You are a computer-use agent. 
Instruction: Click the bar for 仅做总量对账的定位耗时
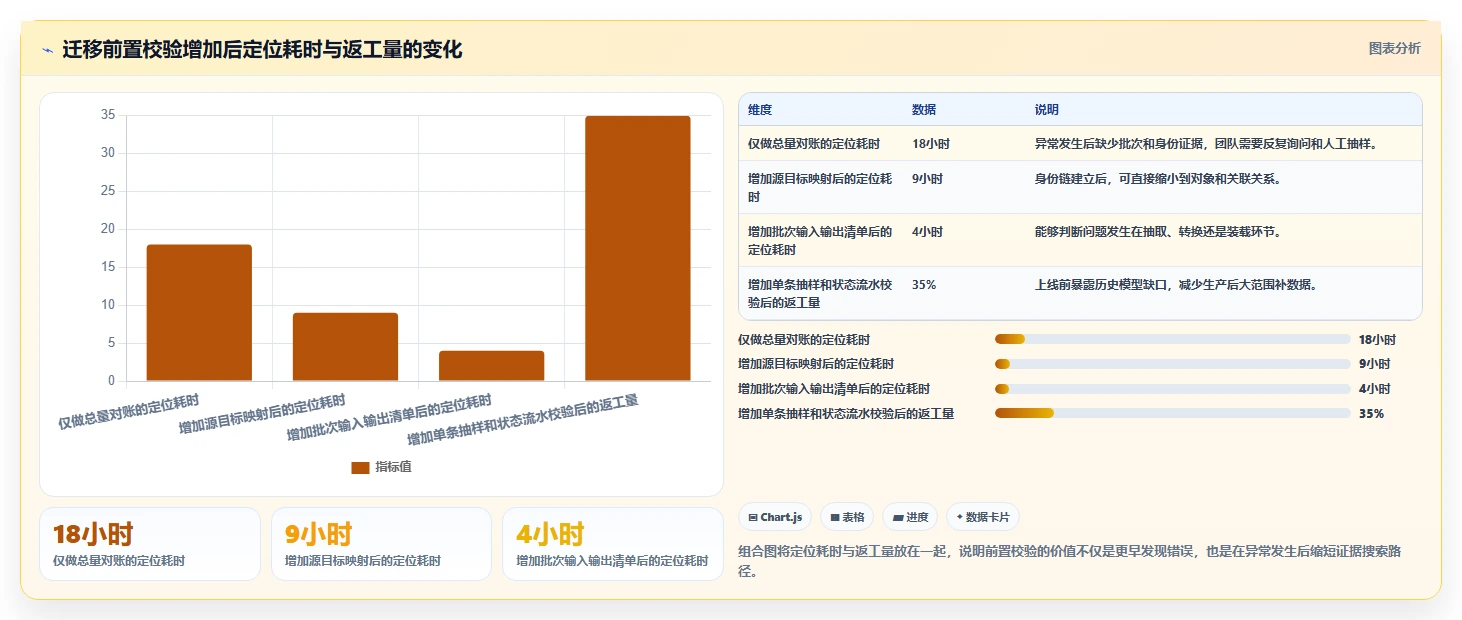[199, 313]
